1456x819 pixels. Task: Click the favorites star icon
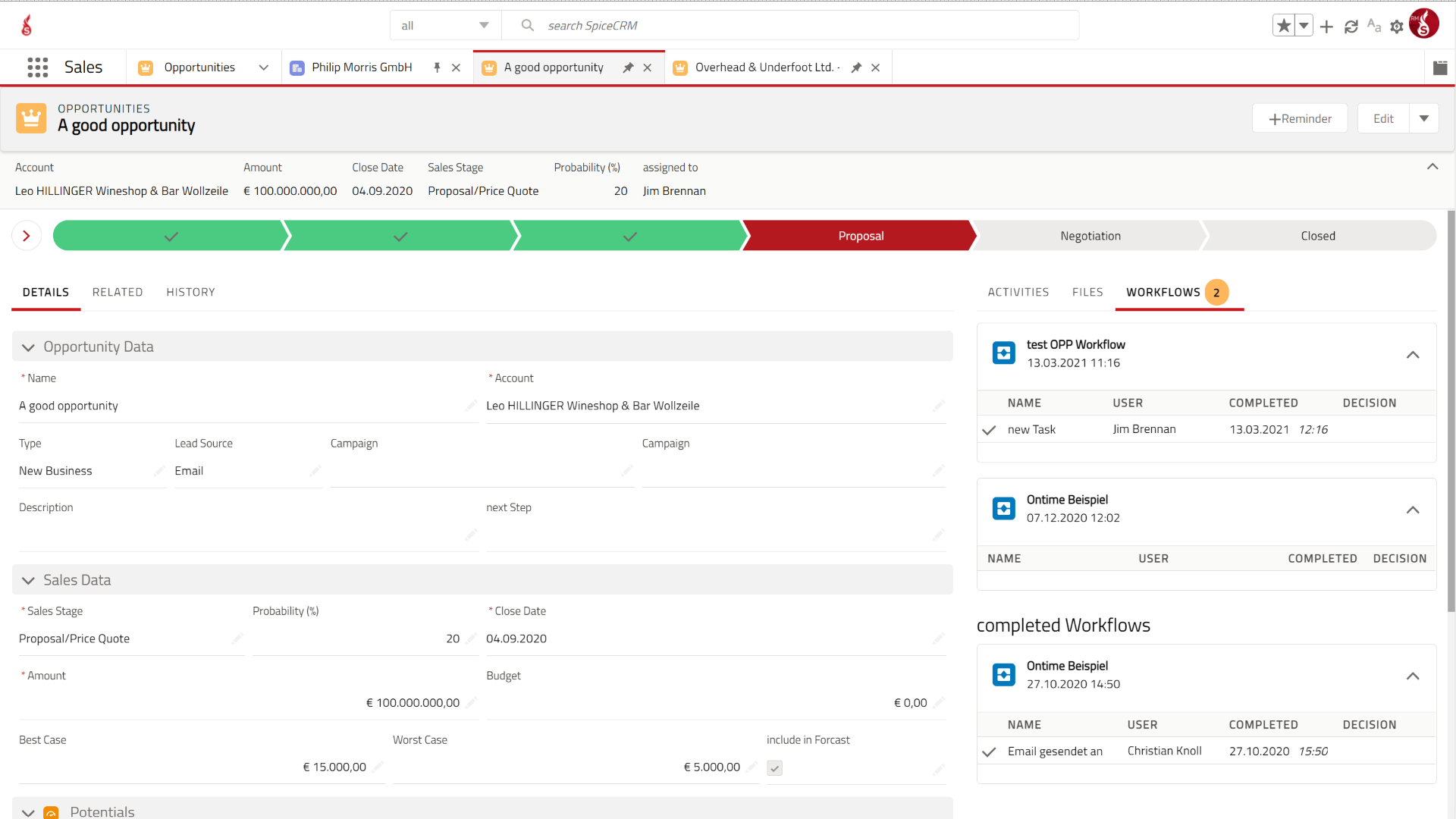click(1283, 26)
